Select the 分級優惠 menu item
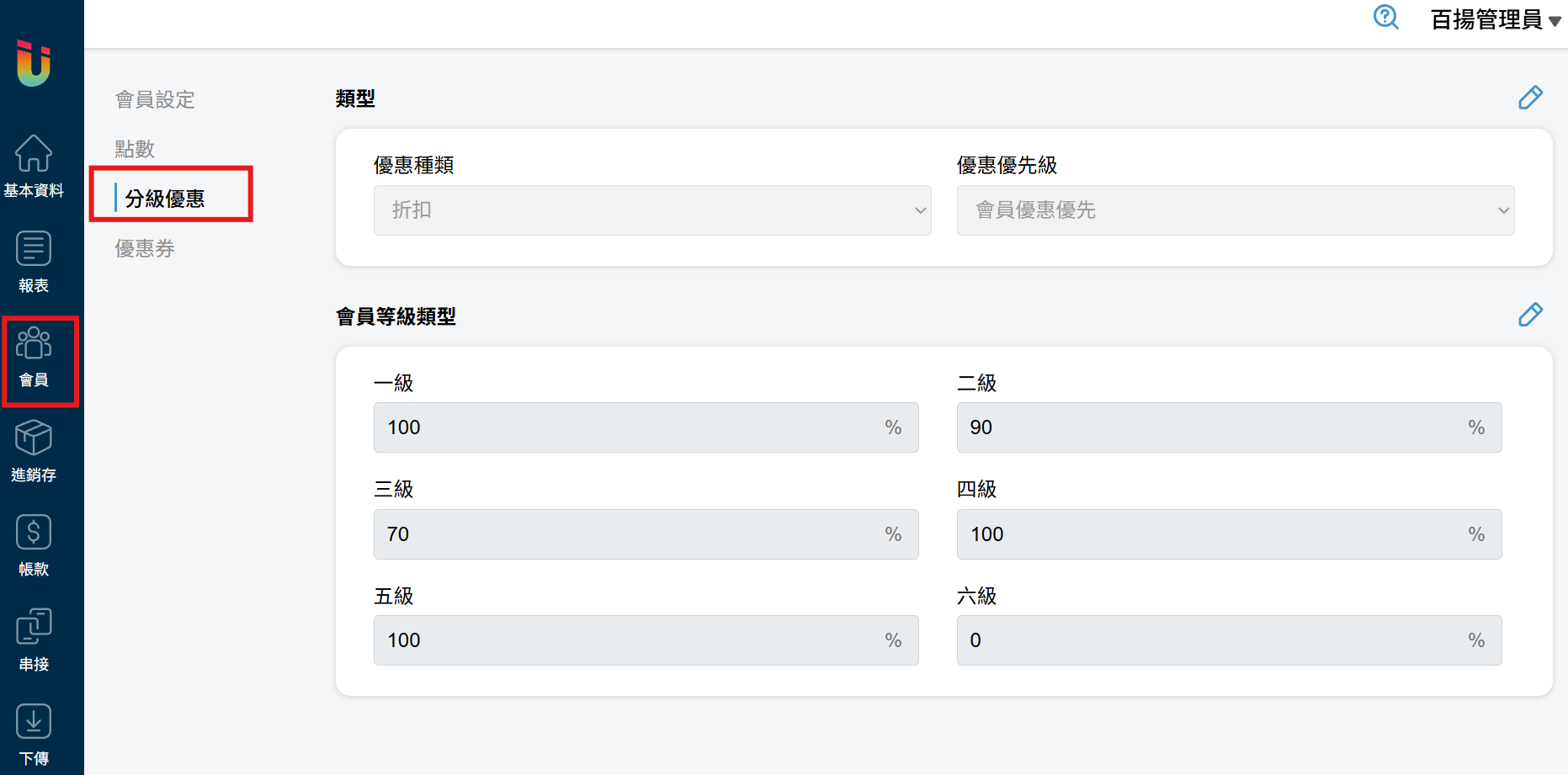The width and height of the screenshot is (1568, 775). [165, 199]
